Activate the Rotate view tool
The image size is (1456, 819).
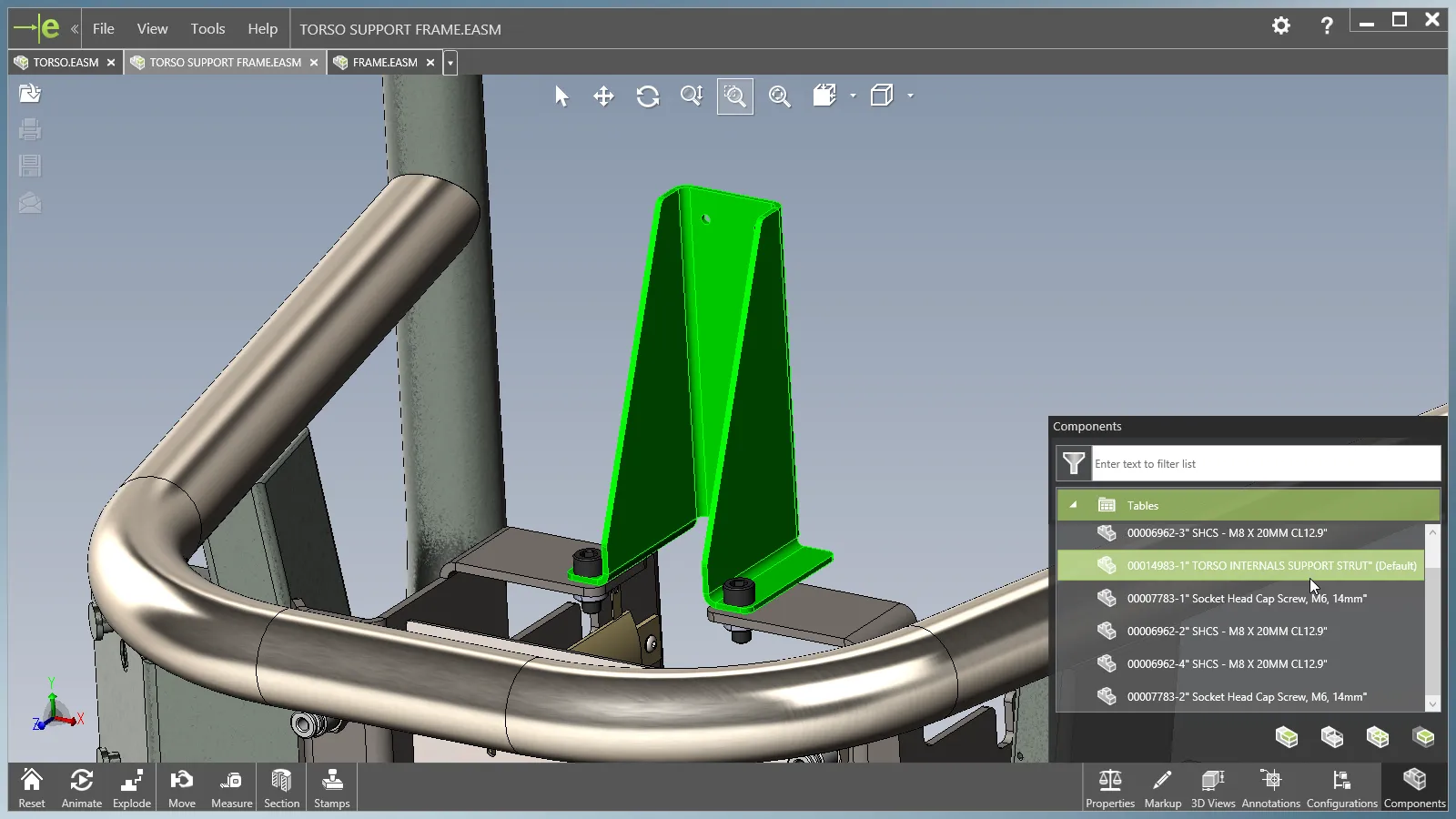[x=648, y=96]
